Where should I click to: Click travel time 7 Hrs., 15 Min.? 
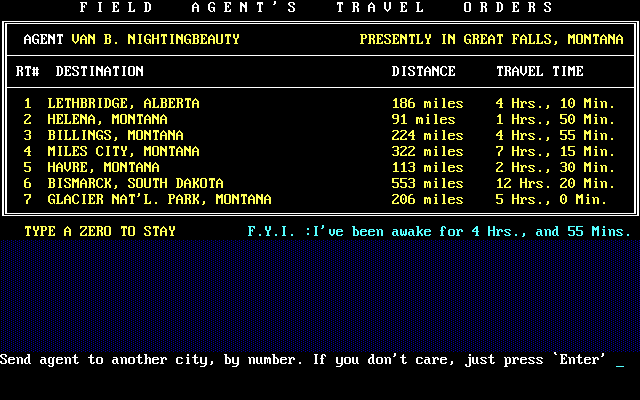[x=555, y=151]
